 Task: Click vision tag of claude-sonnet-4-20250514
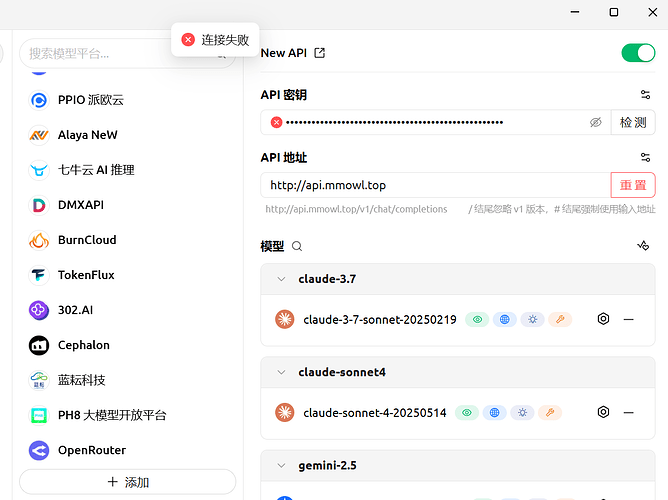pyautogui.click(x=467, y=413)
